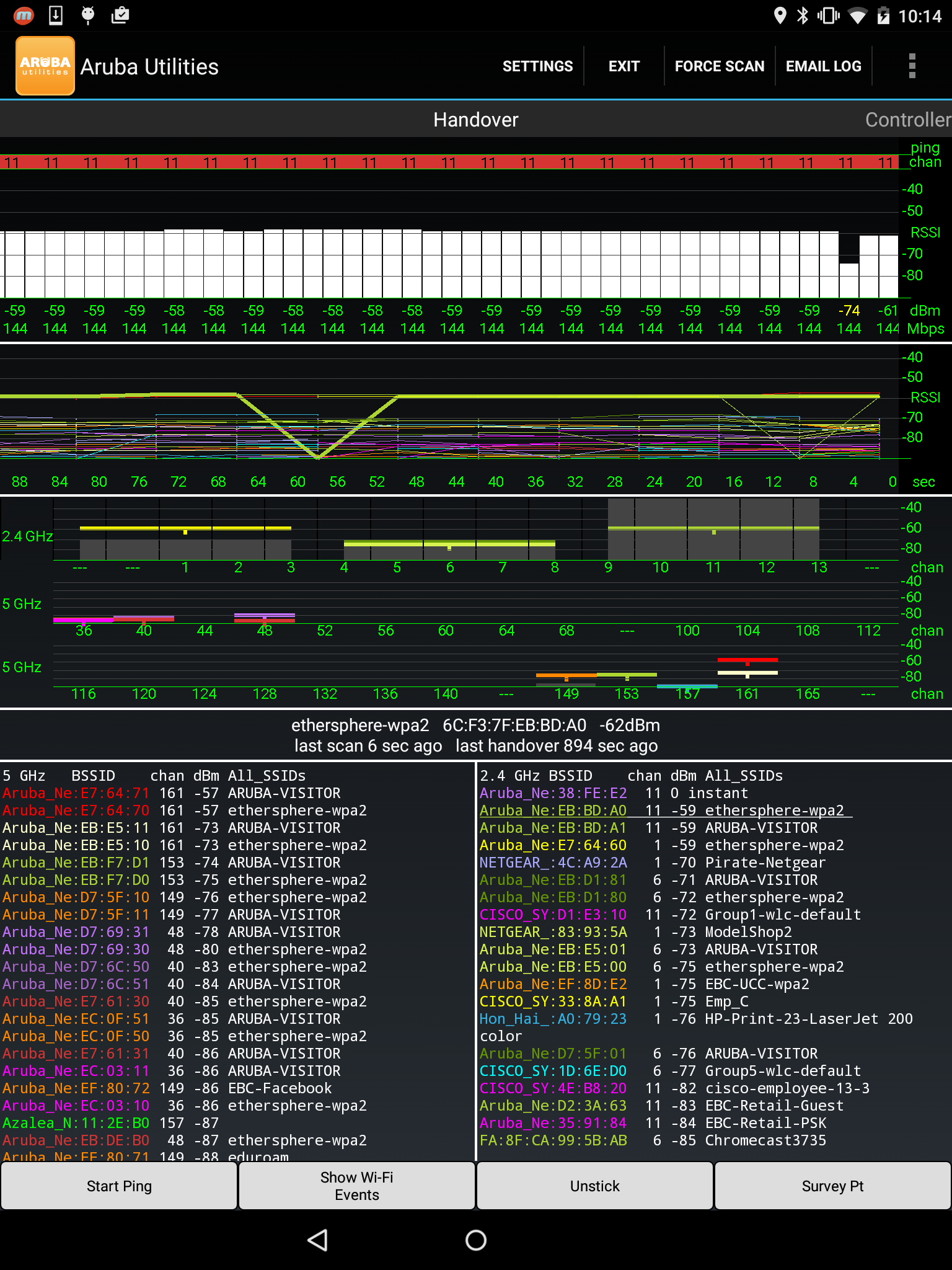Tap the last handover 894 sec ago text
This screenshot has height=1270, width=952.
(x=557, y=745)
